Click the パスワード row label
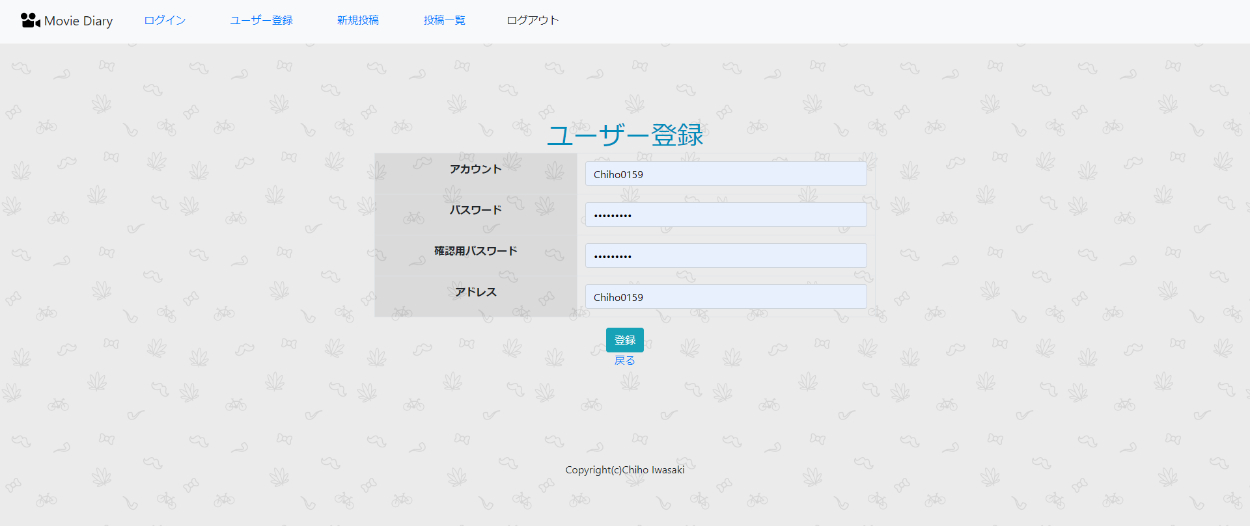 [x=476, y=210]
